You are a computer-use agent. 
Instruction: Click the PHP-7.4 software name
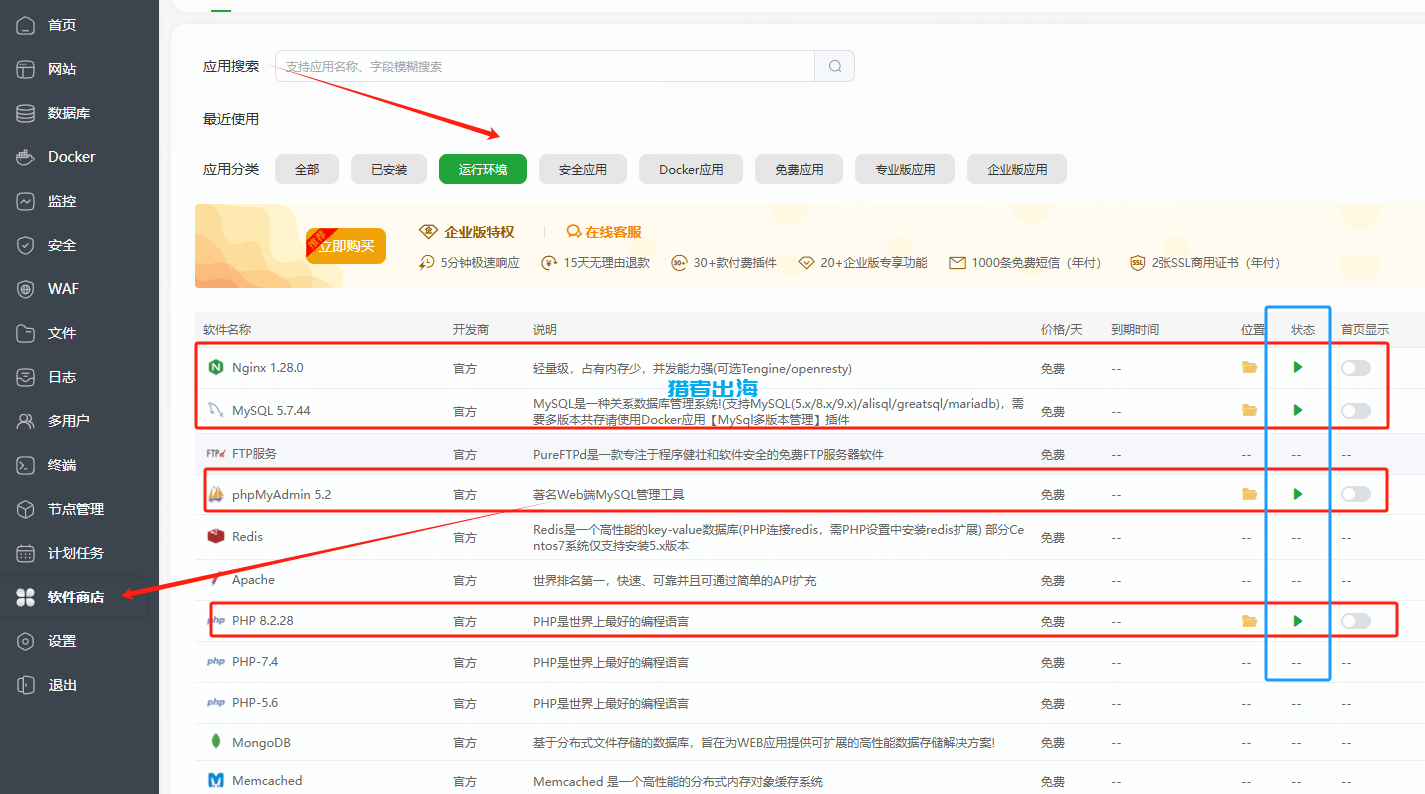pos(255,661)
